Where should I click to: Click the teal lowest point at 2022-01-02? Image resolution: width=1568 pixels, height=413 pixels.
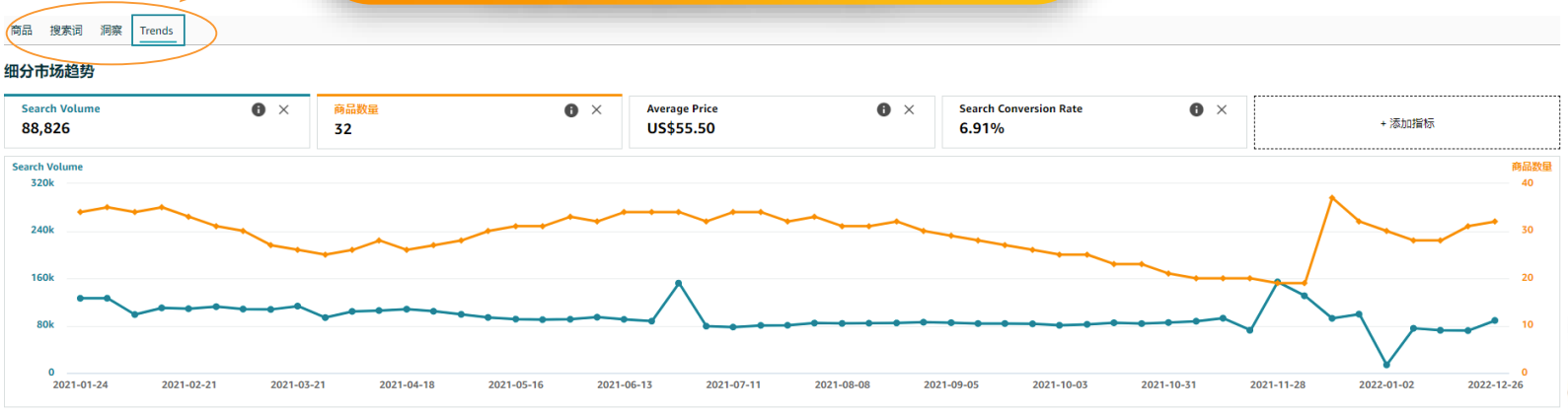tap(1386, 365)
